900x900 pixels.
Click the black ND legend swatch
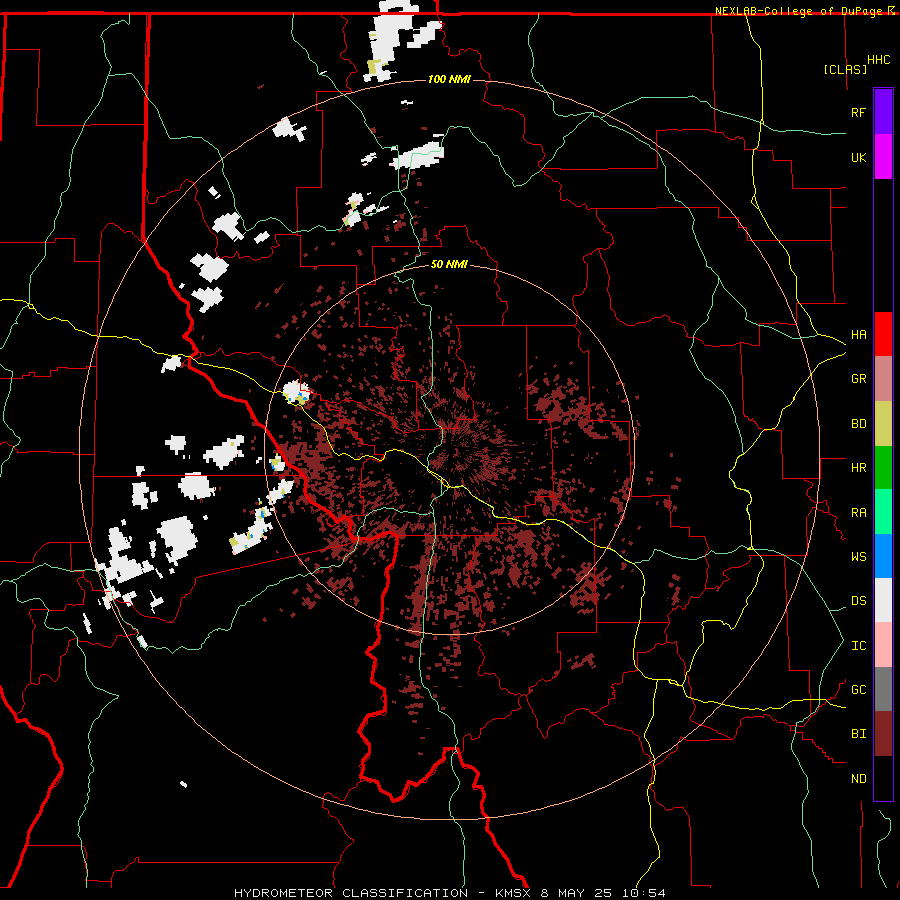coord(883,778)
